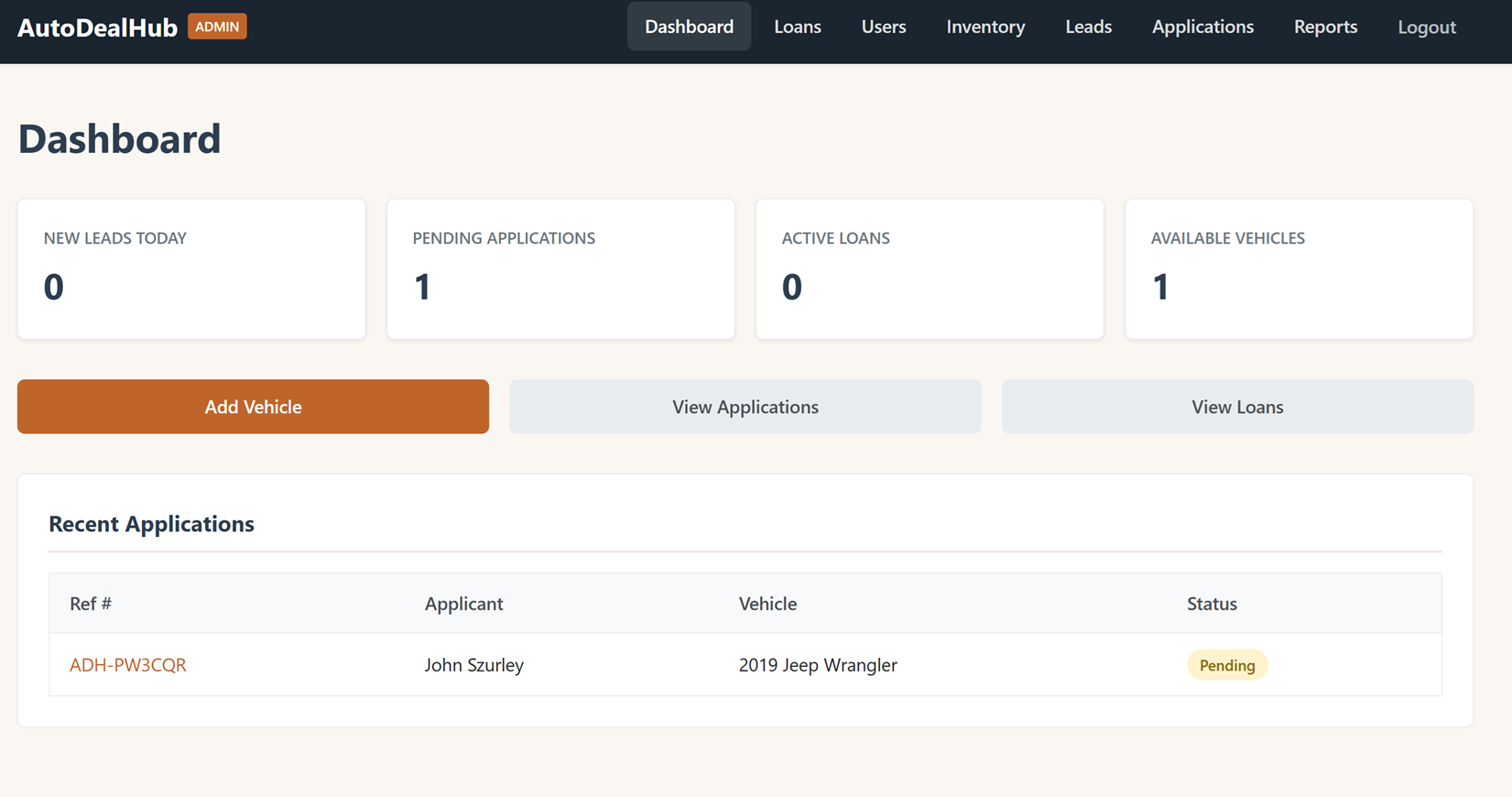Go to Applications in navbar
1512x797 pixels.
pos(1202,27)
